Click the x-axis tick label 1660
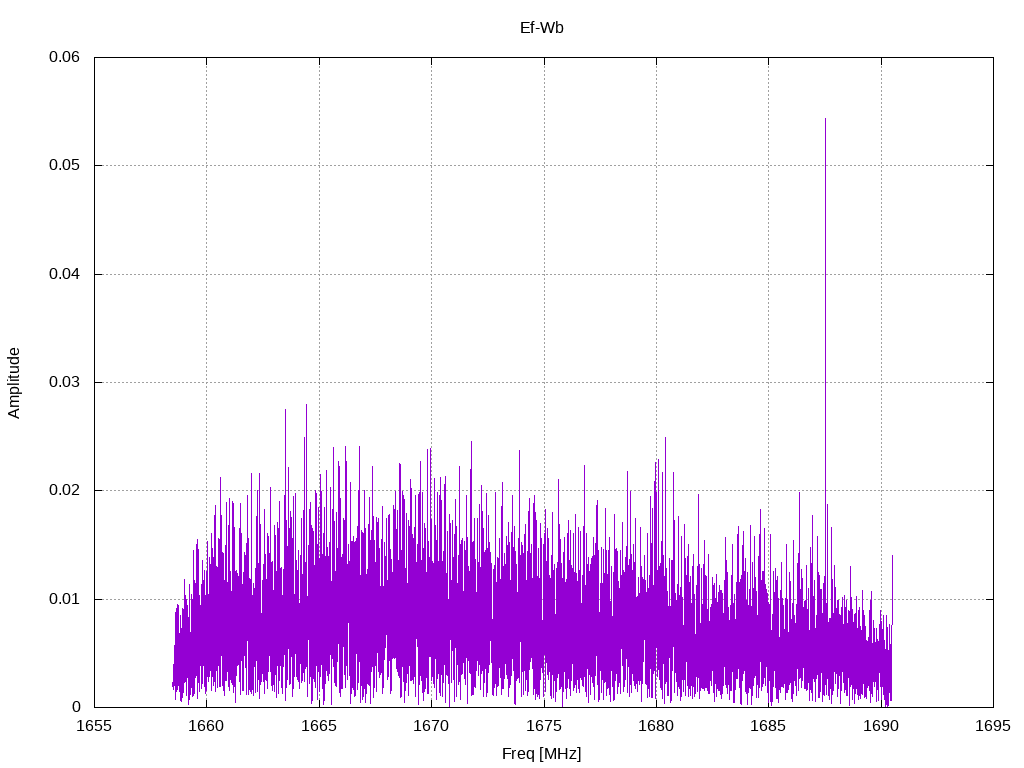The height and width of the screenshot is (768, 1024). pos(206,726)
